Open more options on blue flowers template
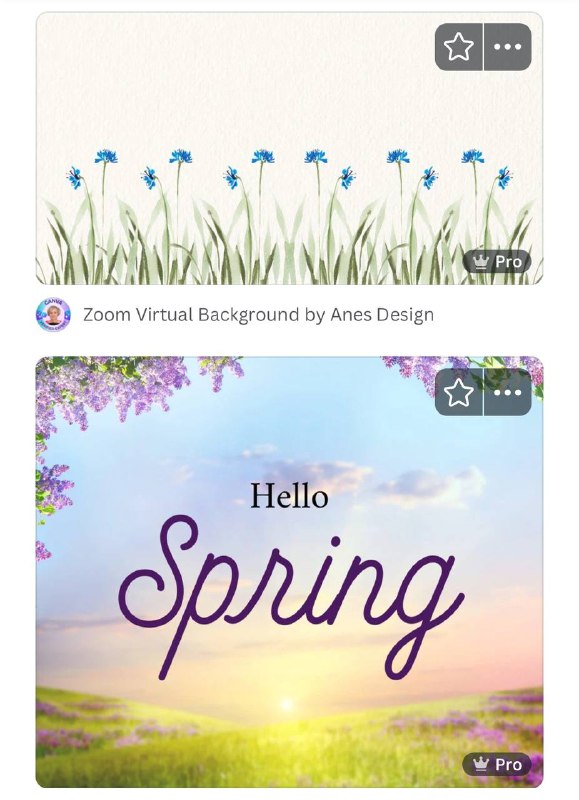The height and width of the screenshot is (800, 579). tap(508, 47)
